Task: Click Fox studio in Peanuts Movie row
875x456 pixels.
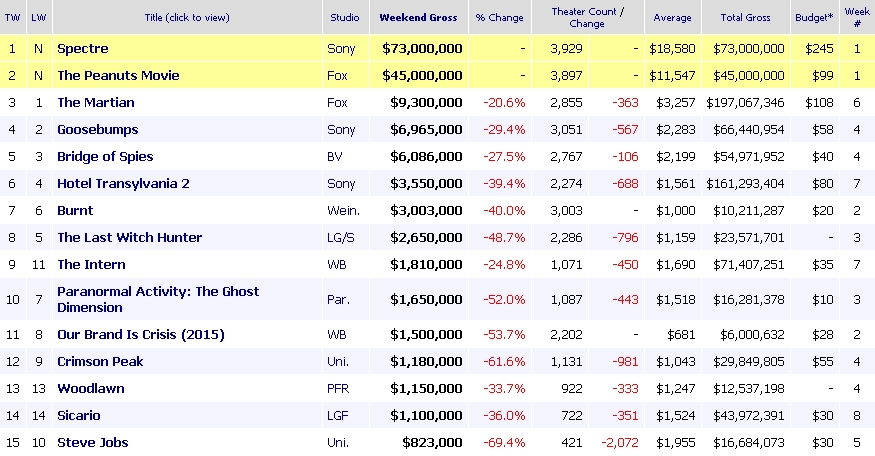Action: pos(337,75)
